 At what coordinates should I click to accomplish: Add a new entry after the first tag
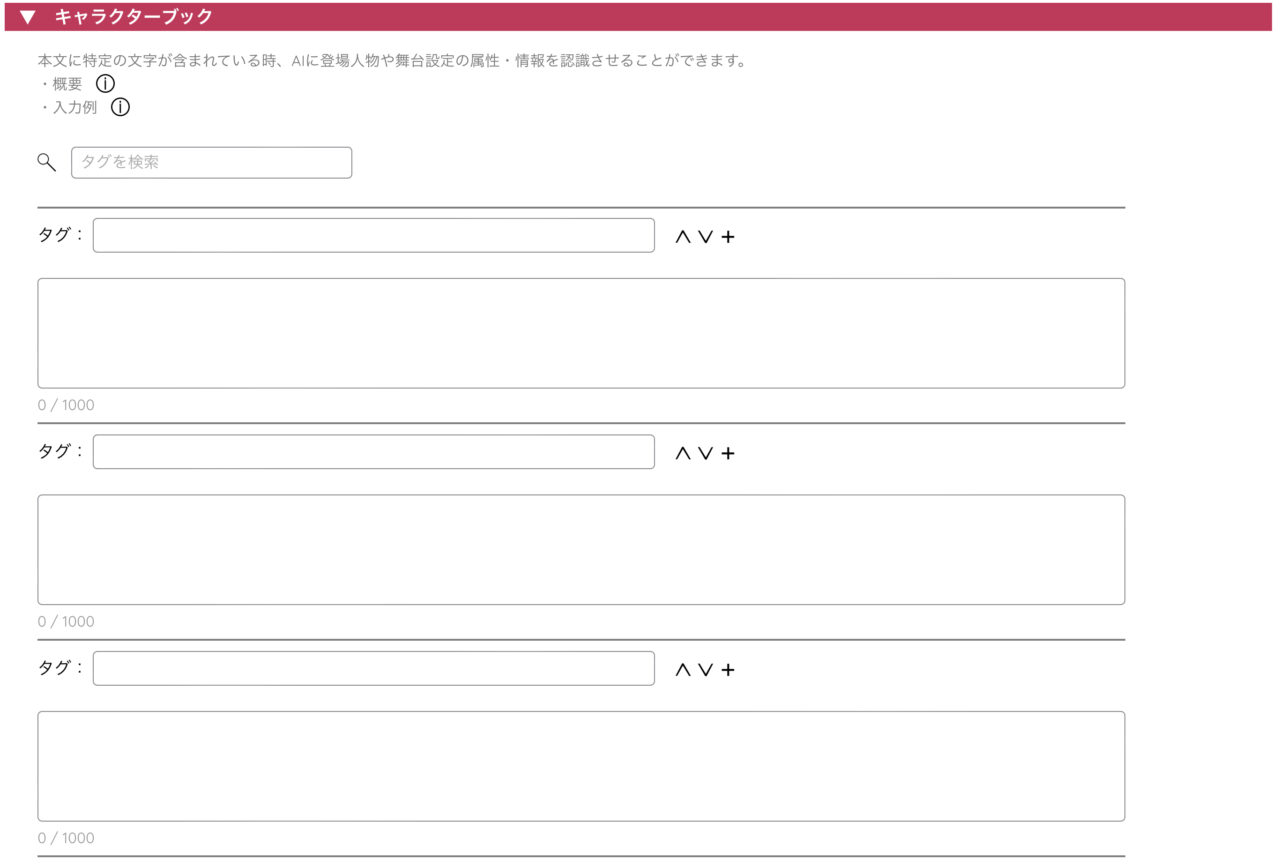[x=728, y=235]
